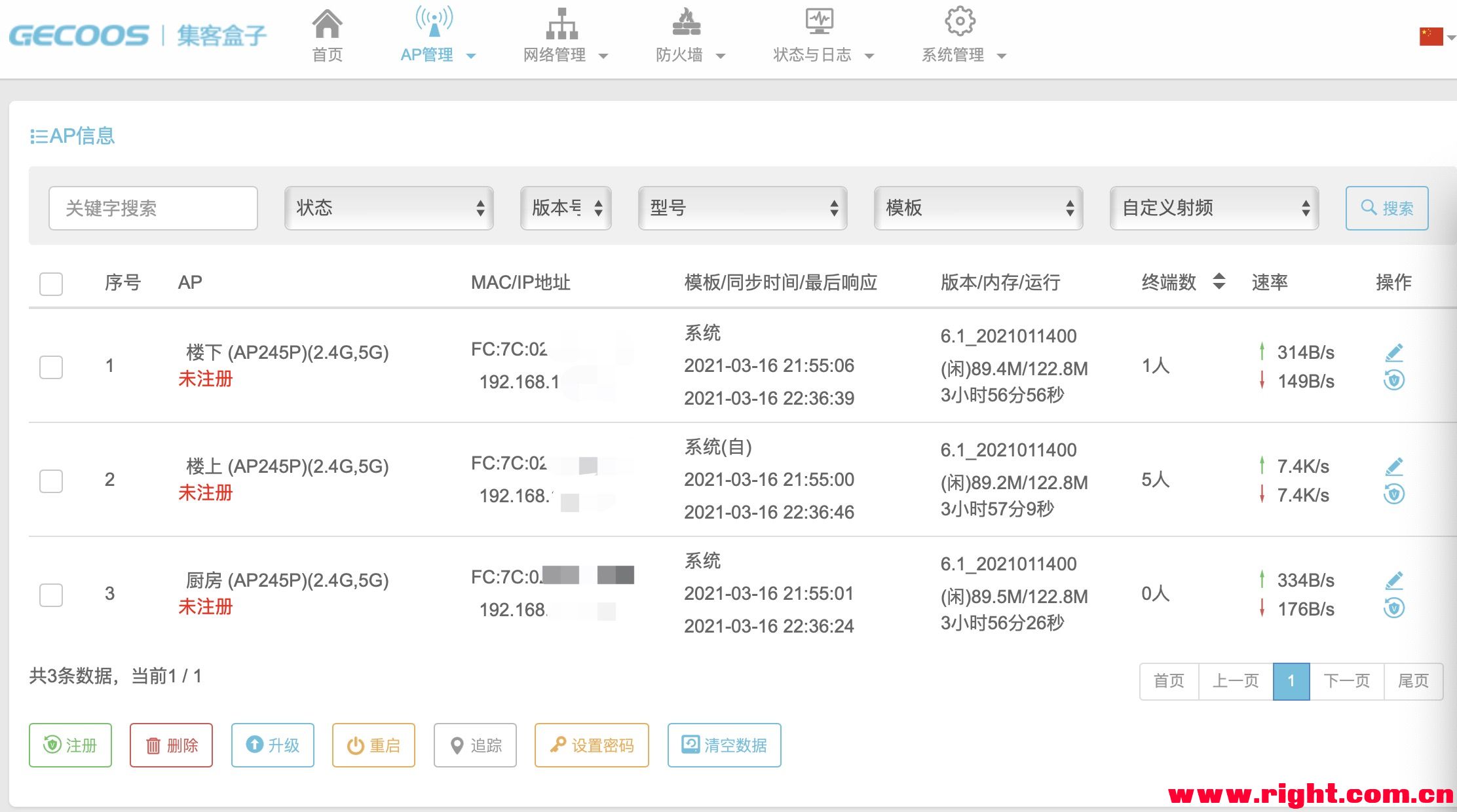Screen dimensions: 1457x812
Task: Click the firewall flame-wall icon
Action: coord(686,22)
